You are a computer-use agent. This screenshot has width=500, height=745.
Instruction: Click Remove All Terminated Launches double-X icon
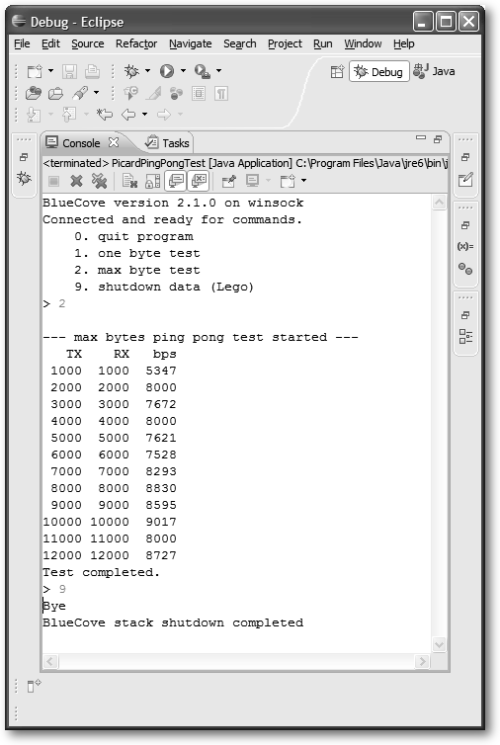[99, 181]
